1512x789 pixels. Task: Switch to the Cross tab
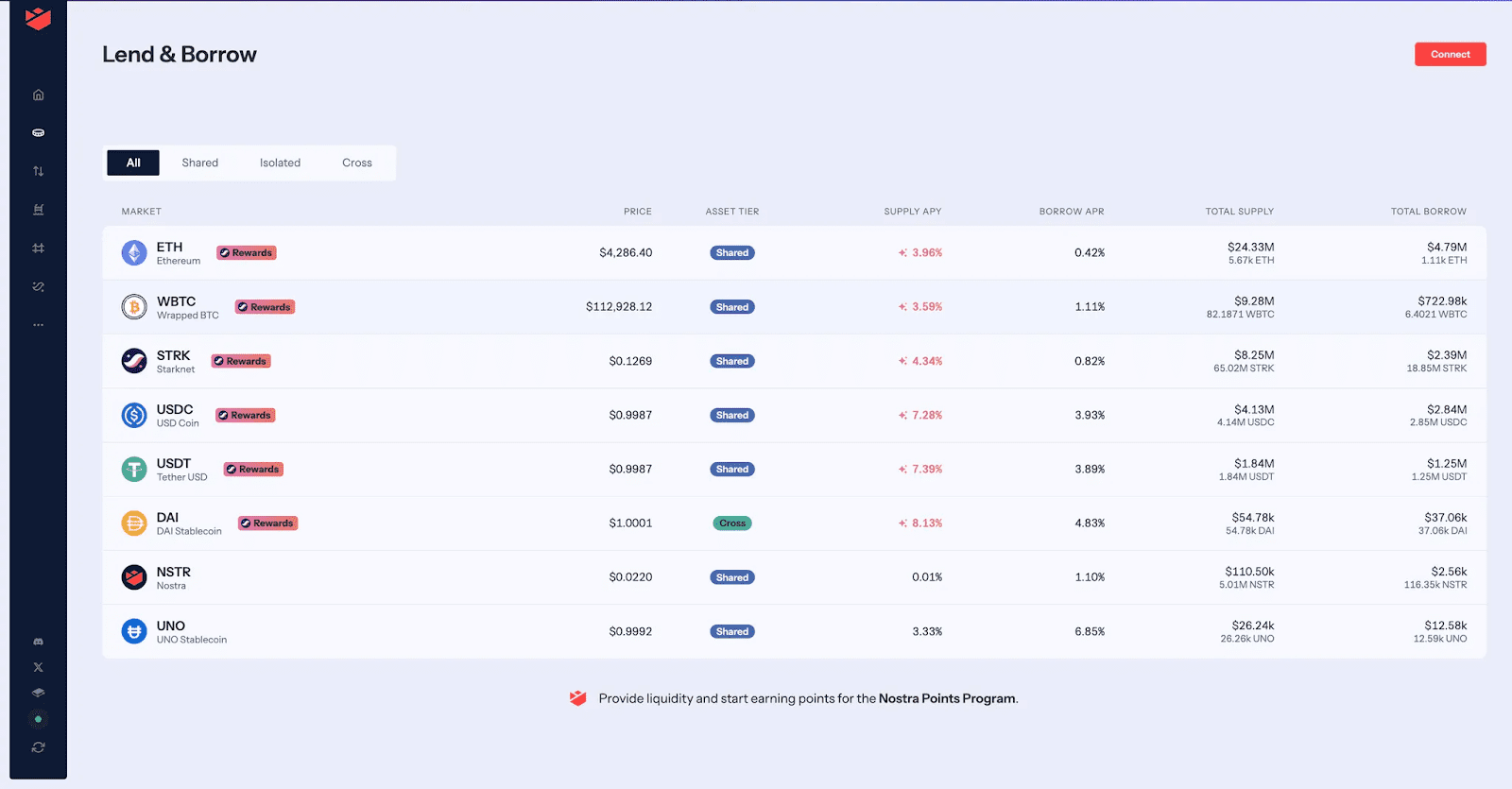tap(357, 163)
